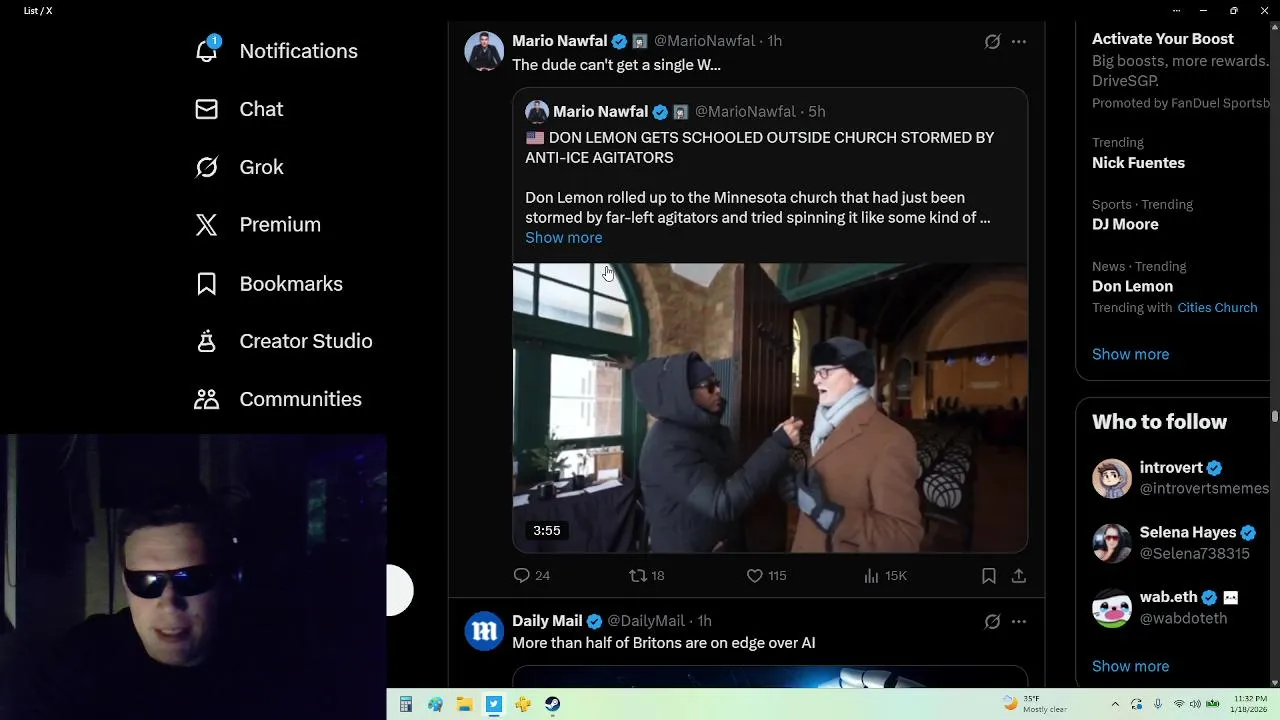Image resolution: width=1280 pixels, height=720 pixels.
Task: Click the Daily Mail post 1h timestamp
Action: [x=704, y=621]
